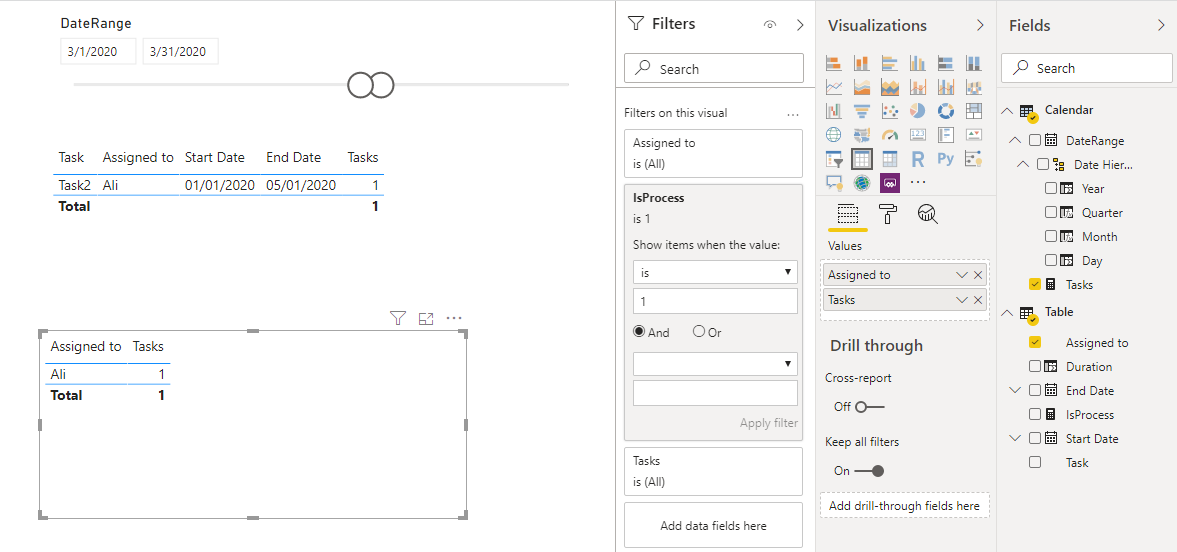
Task: Select the stacked bar chart visualization
Action: [x=834, y=63]
